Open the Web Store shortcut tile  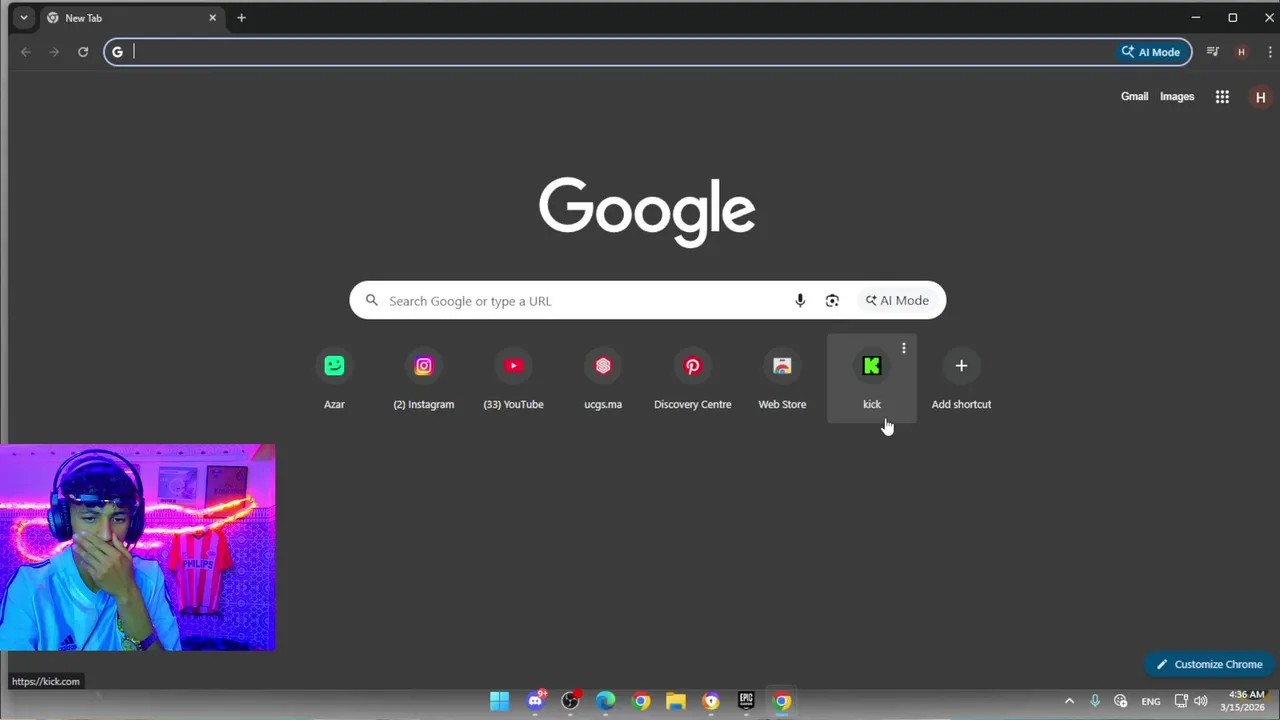[782, 378]
